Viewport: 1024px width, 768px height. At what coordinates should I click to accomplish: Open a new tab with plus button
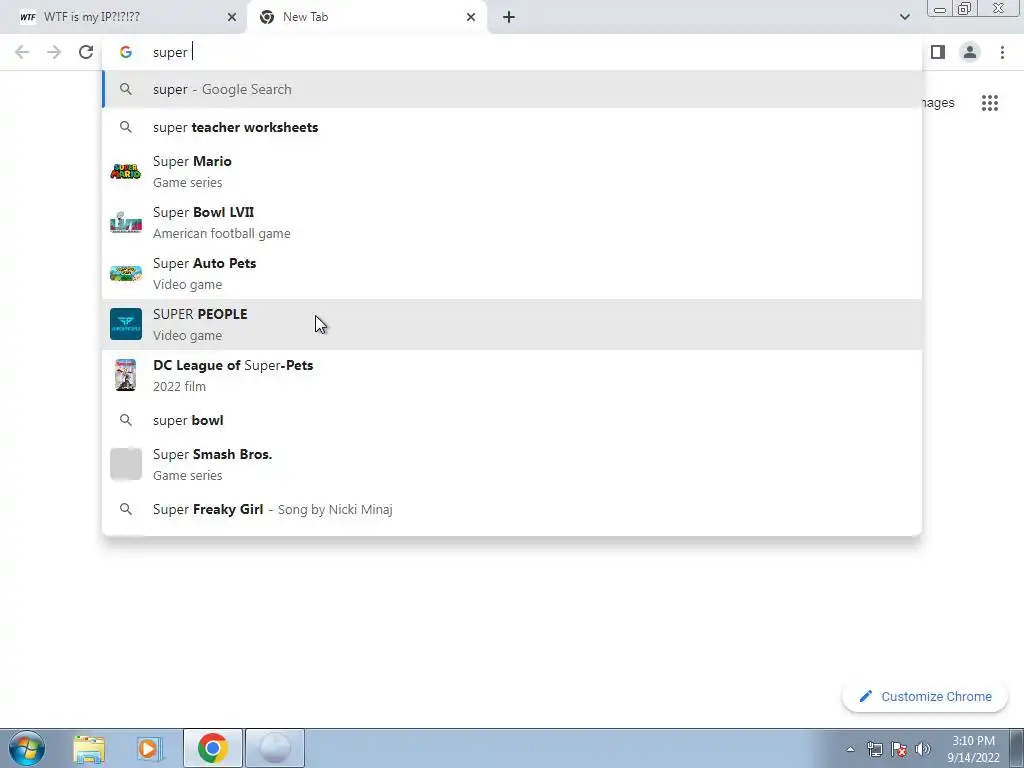[509, 17]
